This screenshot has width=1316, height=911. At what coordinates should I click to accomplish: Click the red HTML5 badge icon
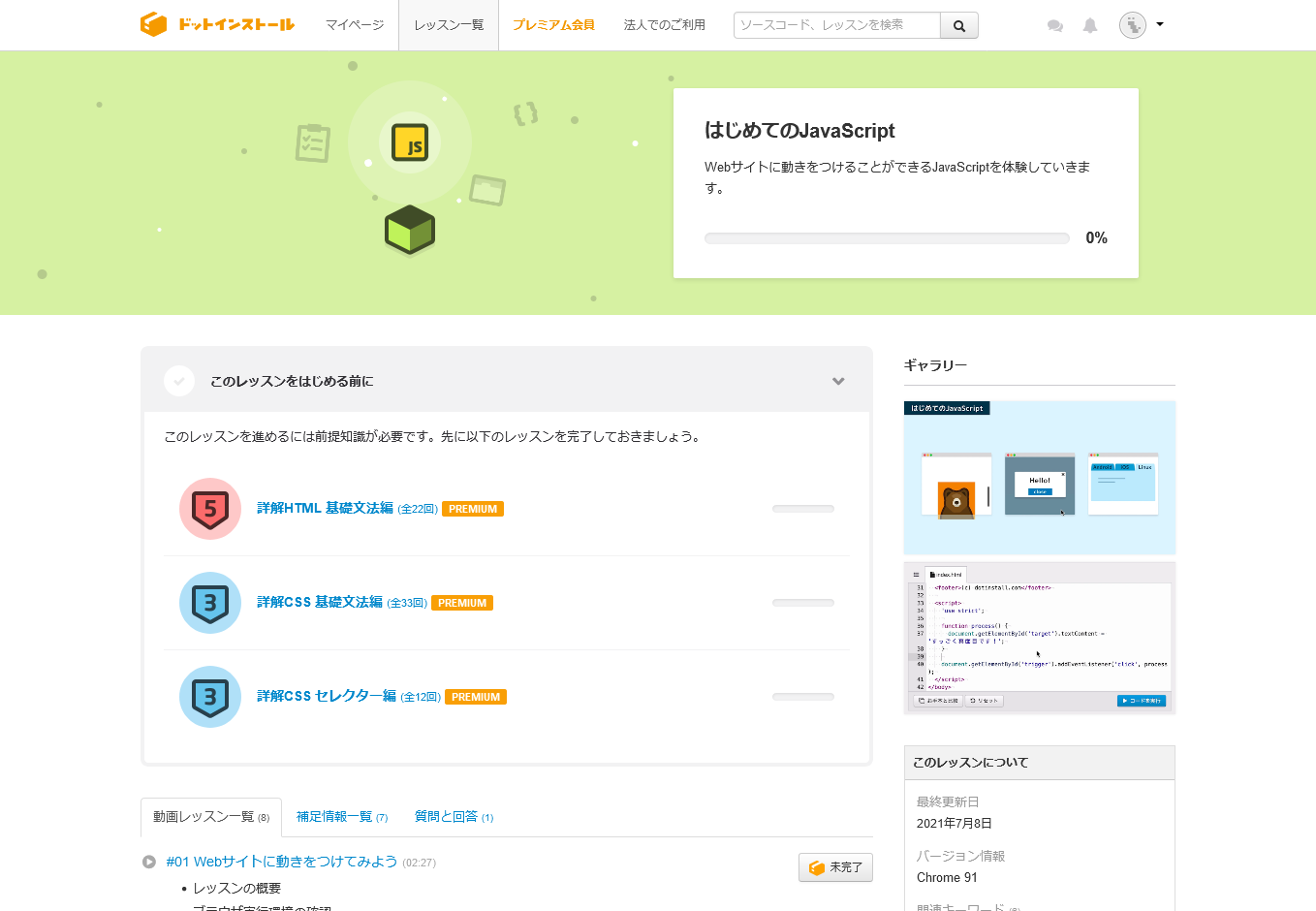tap(210, 509)
